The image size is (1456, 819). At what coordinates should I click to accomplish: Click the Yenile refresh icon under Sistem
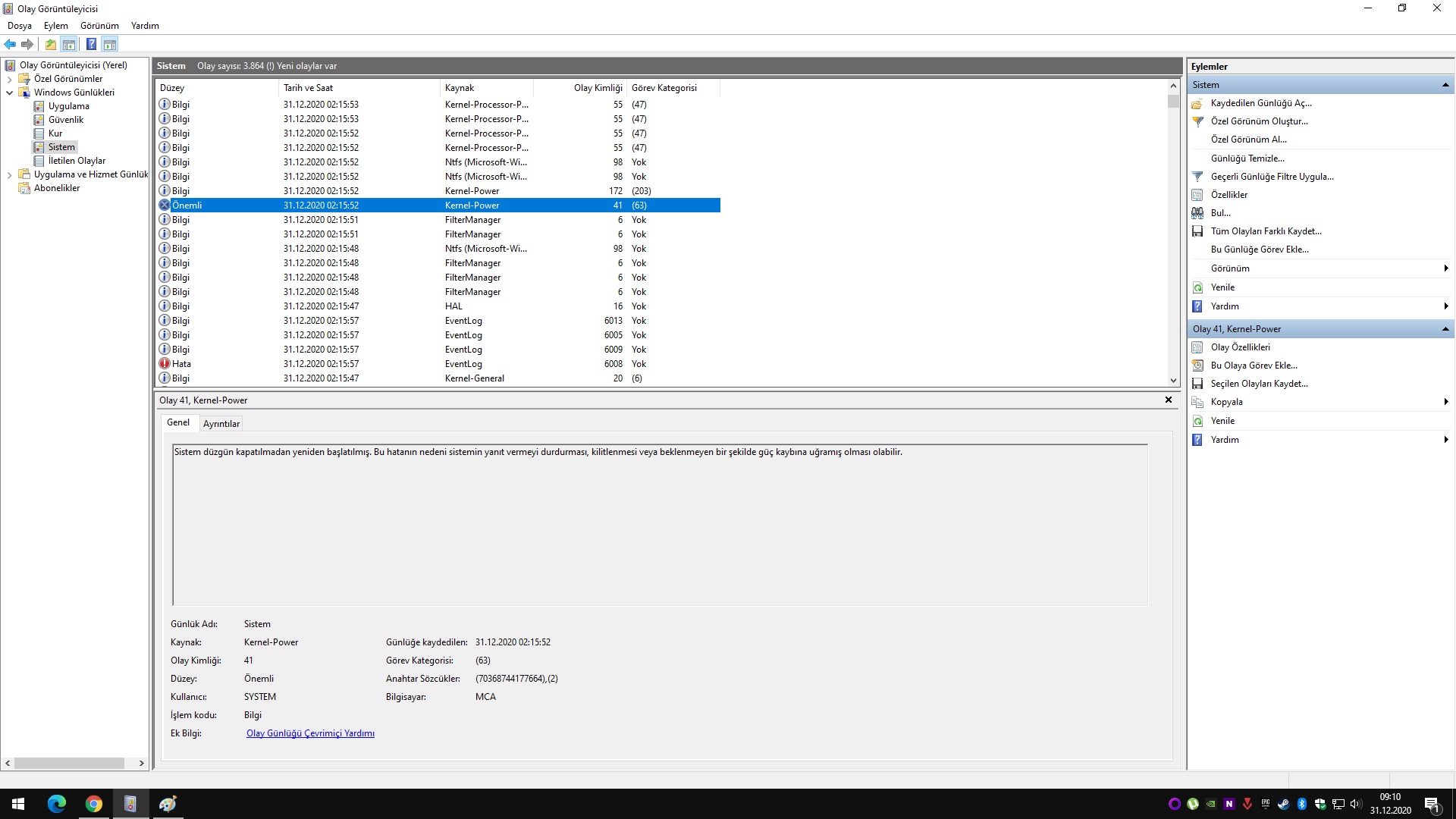pyautogui.click(x=1197, y=287)
